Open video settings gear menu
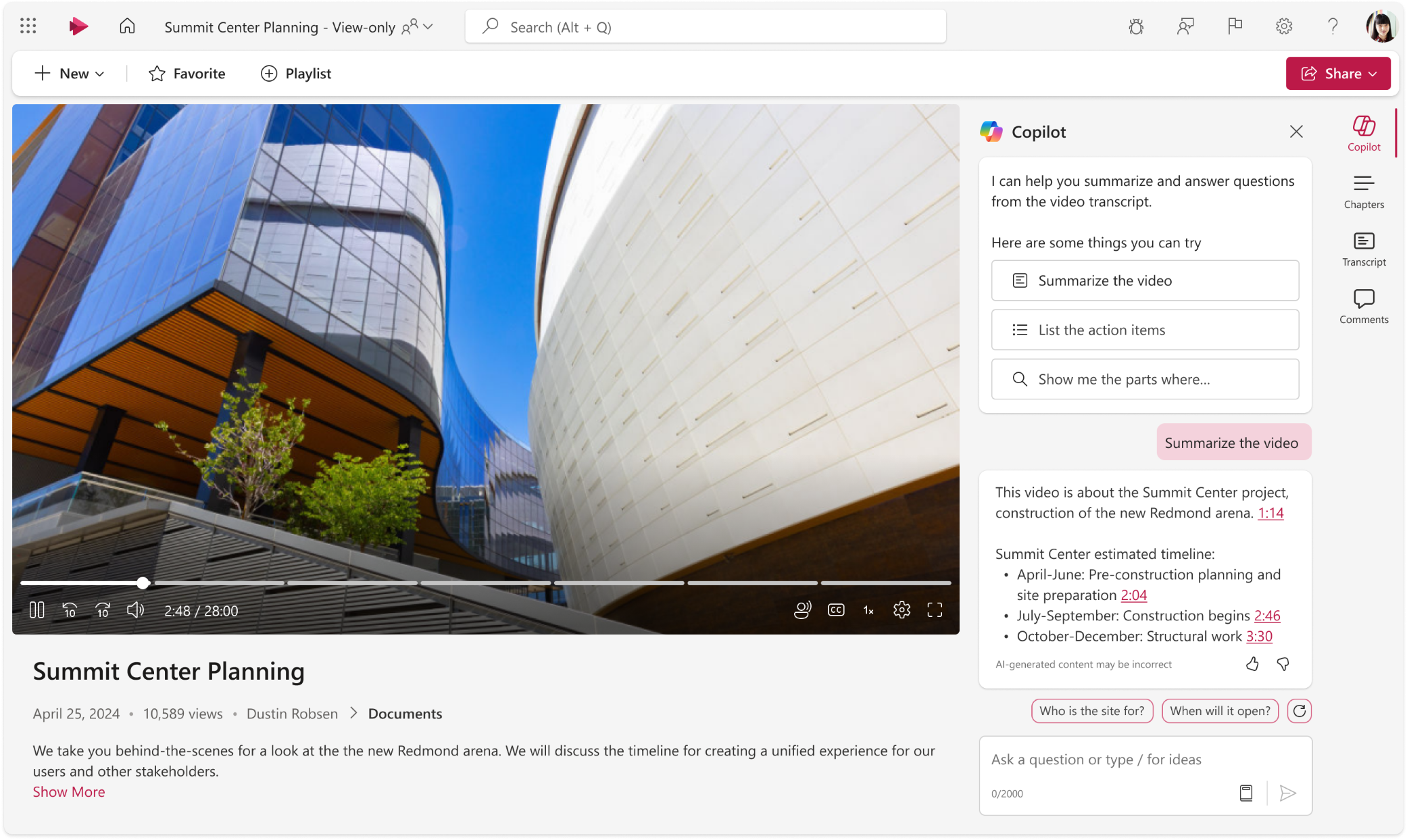 [900, 609]
